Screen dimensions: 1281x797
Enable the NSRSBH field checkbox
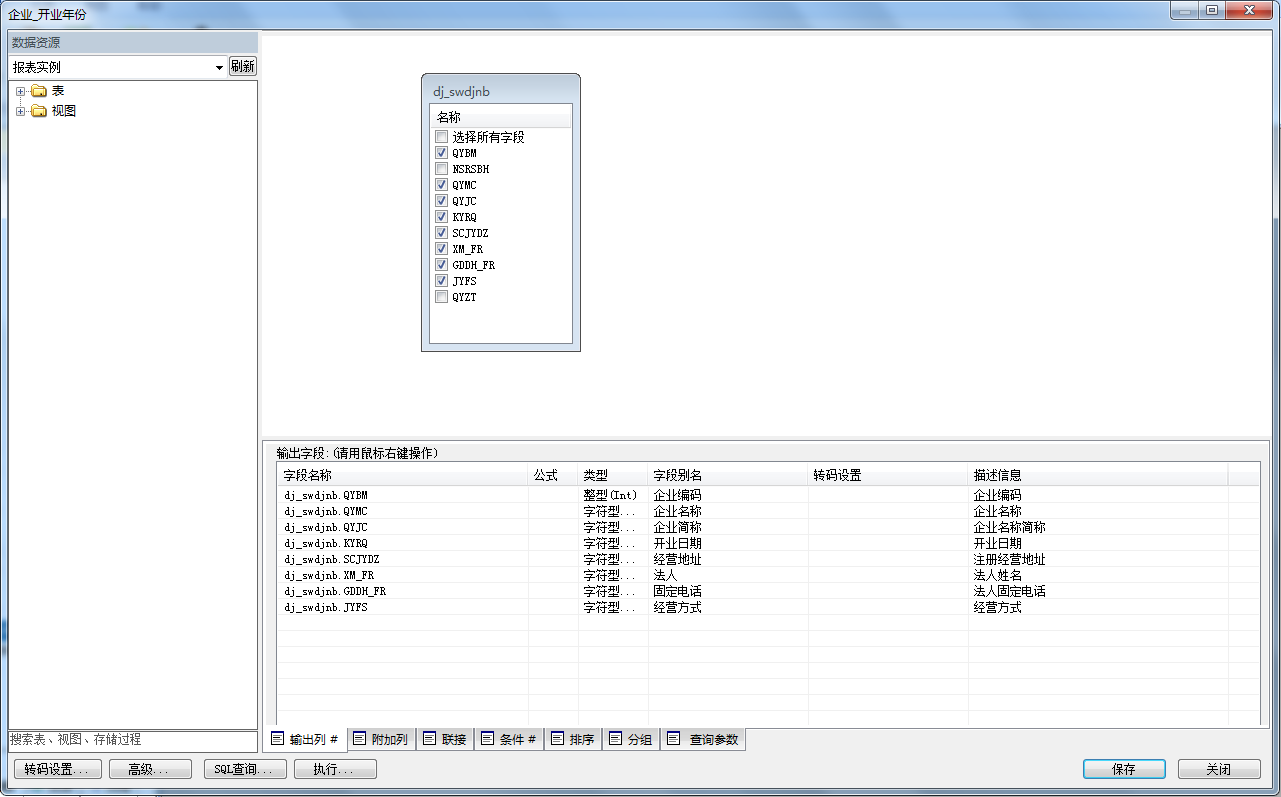point(441,169)
